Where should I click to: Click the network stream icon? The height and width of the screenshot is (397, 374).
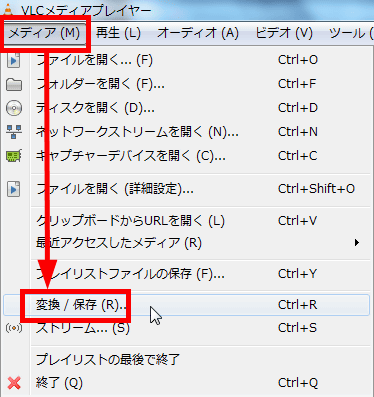pos(14,132)
